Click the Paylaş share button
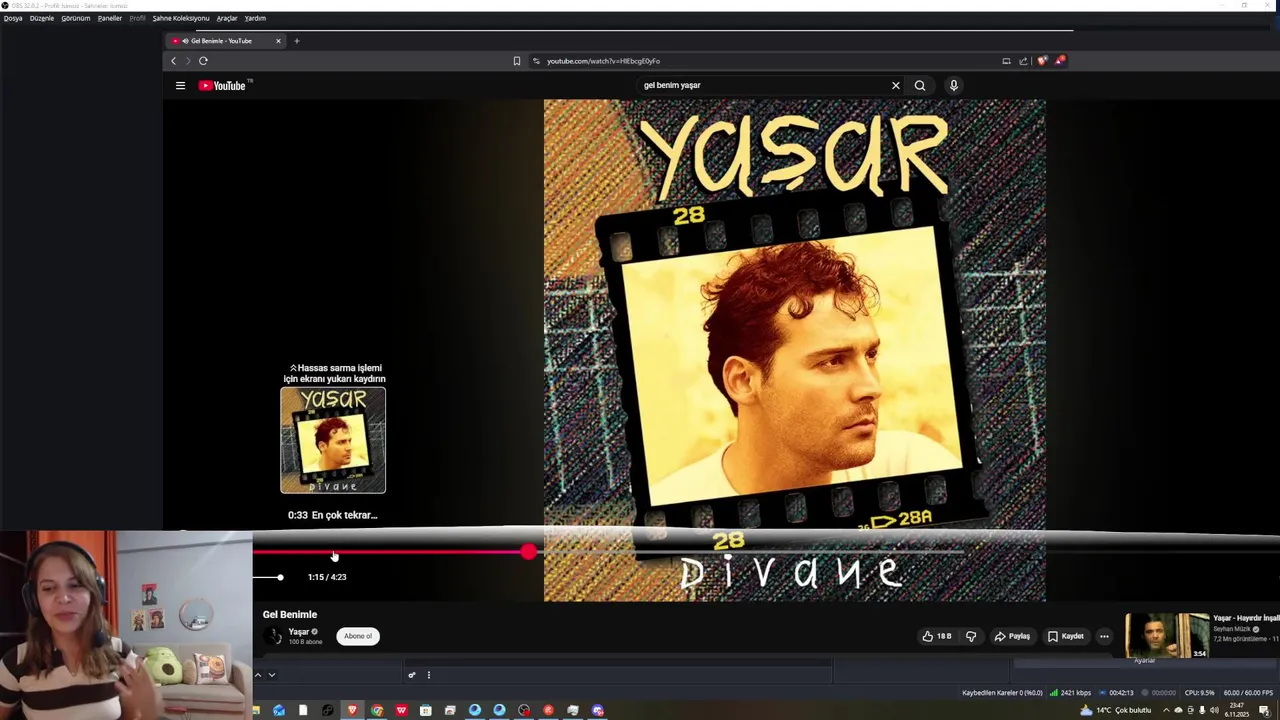 click(1011, 636)
